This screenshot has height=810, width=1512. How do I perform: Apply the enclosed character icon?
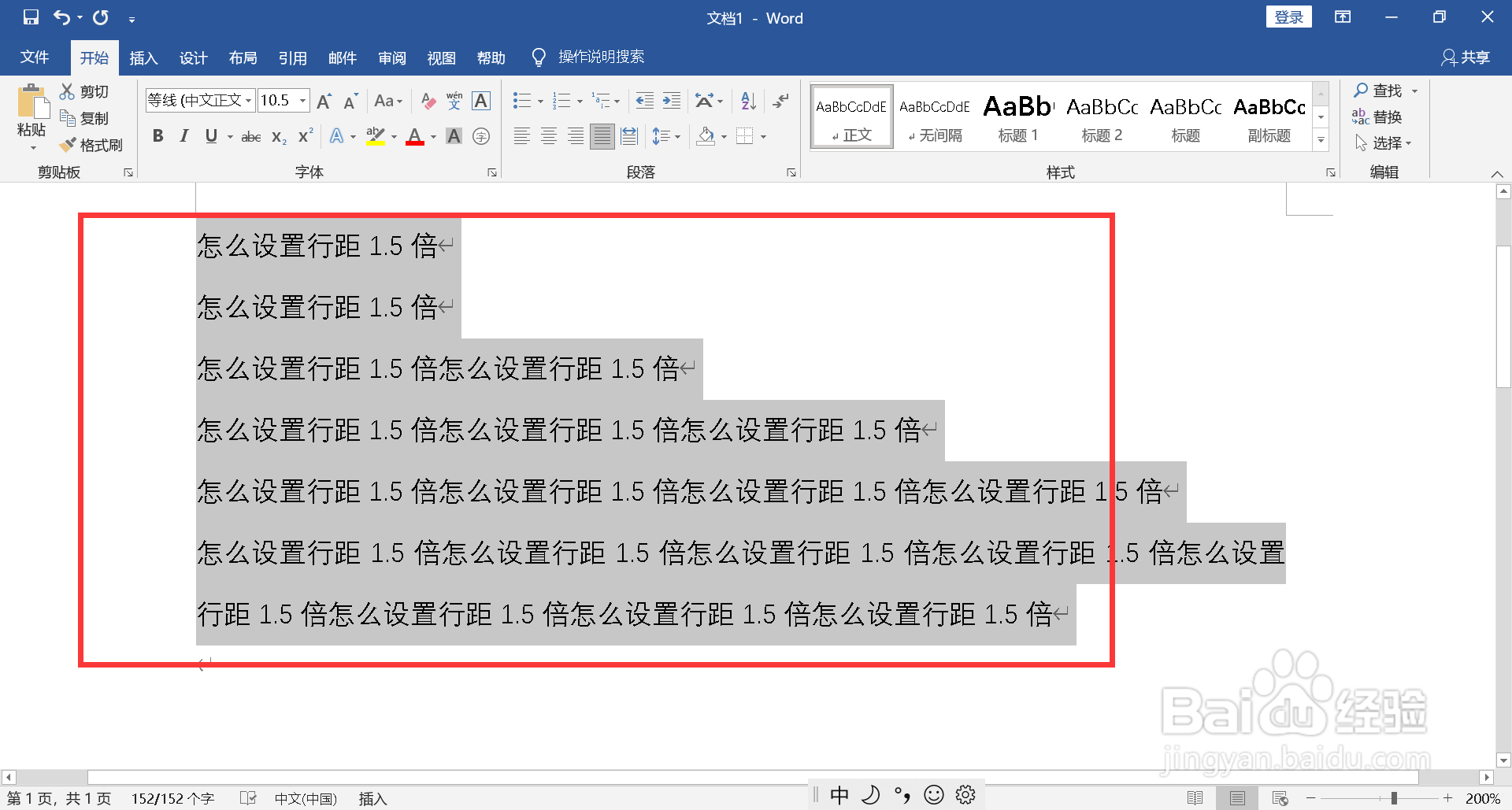coord(481,137)
